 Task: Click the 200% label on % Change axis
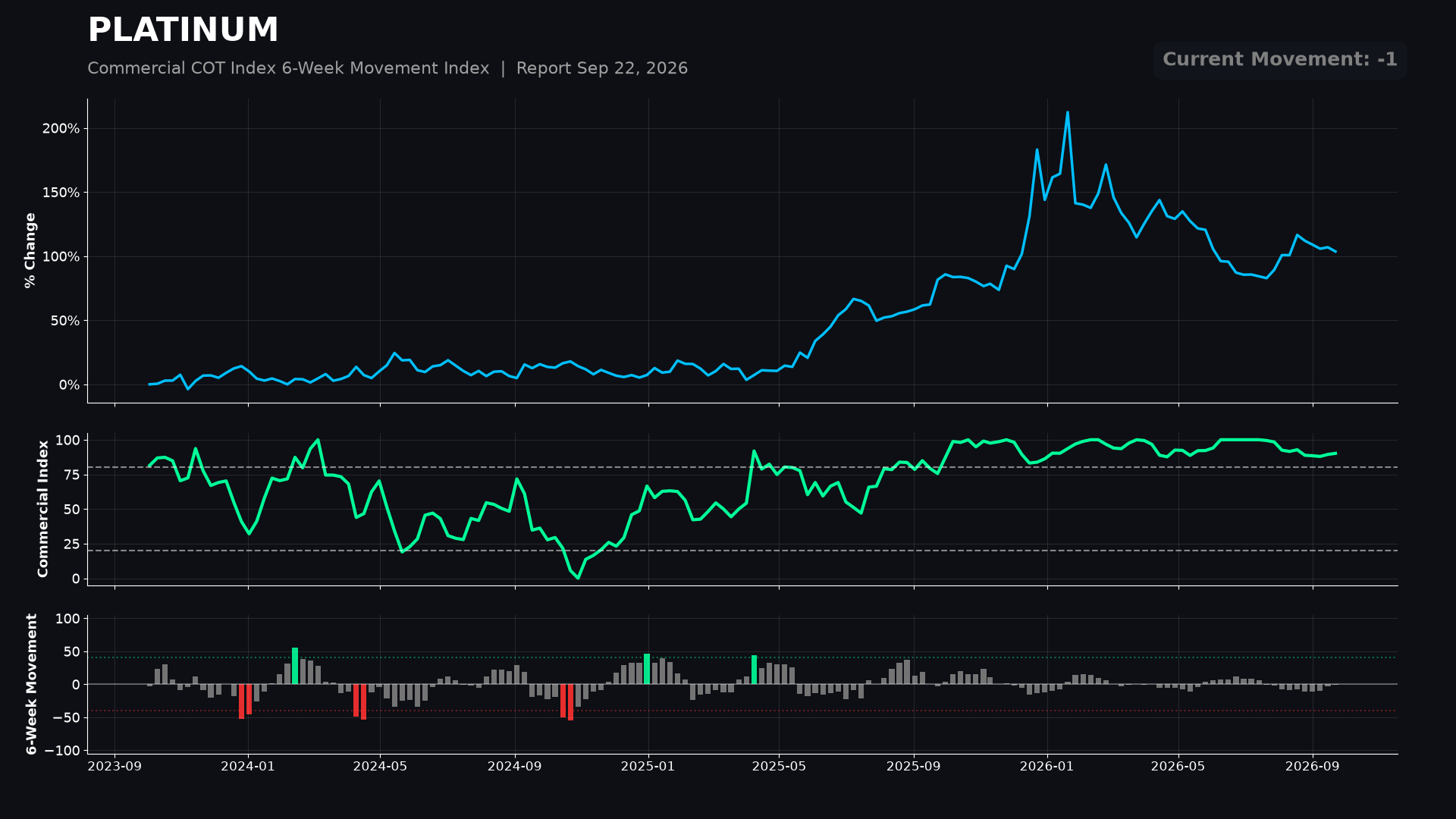[61, 129]
